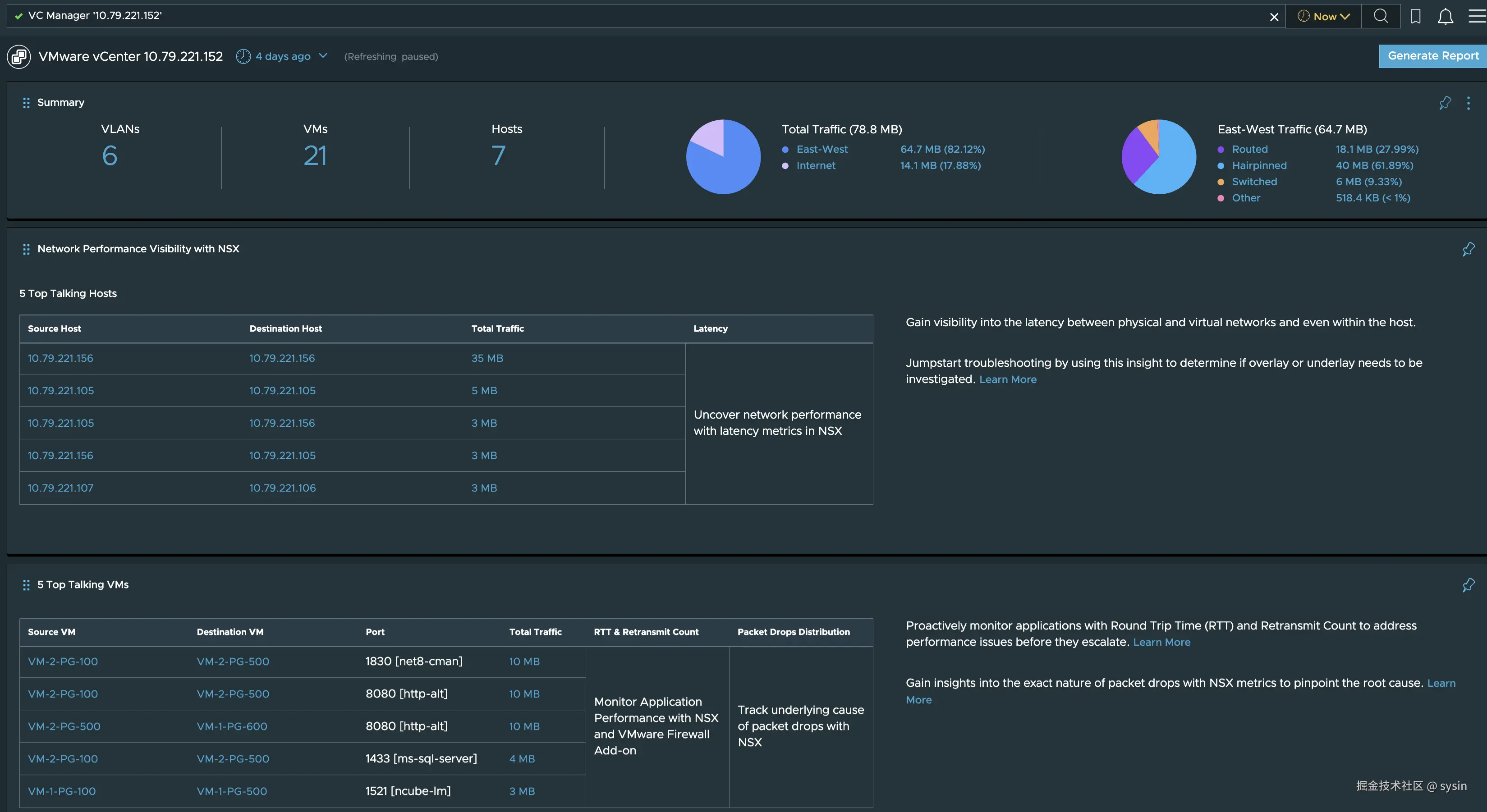1487x812 pixels.
Task: Clear the search query with X
Action: 1274,17
